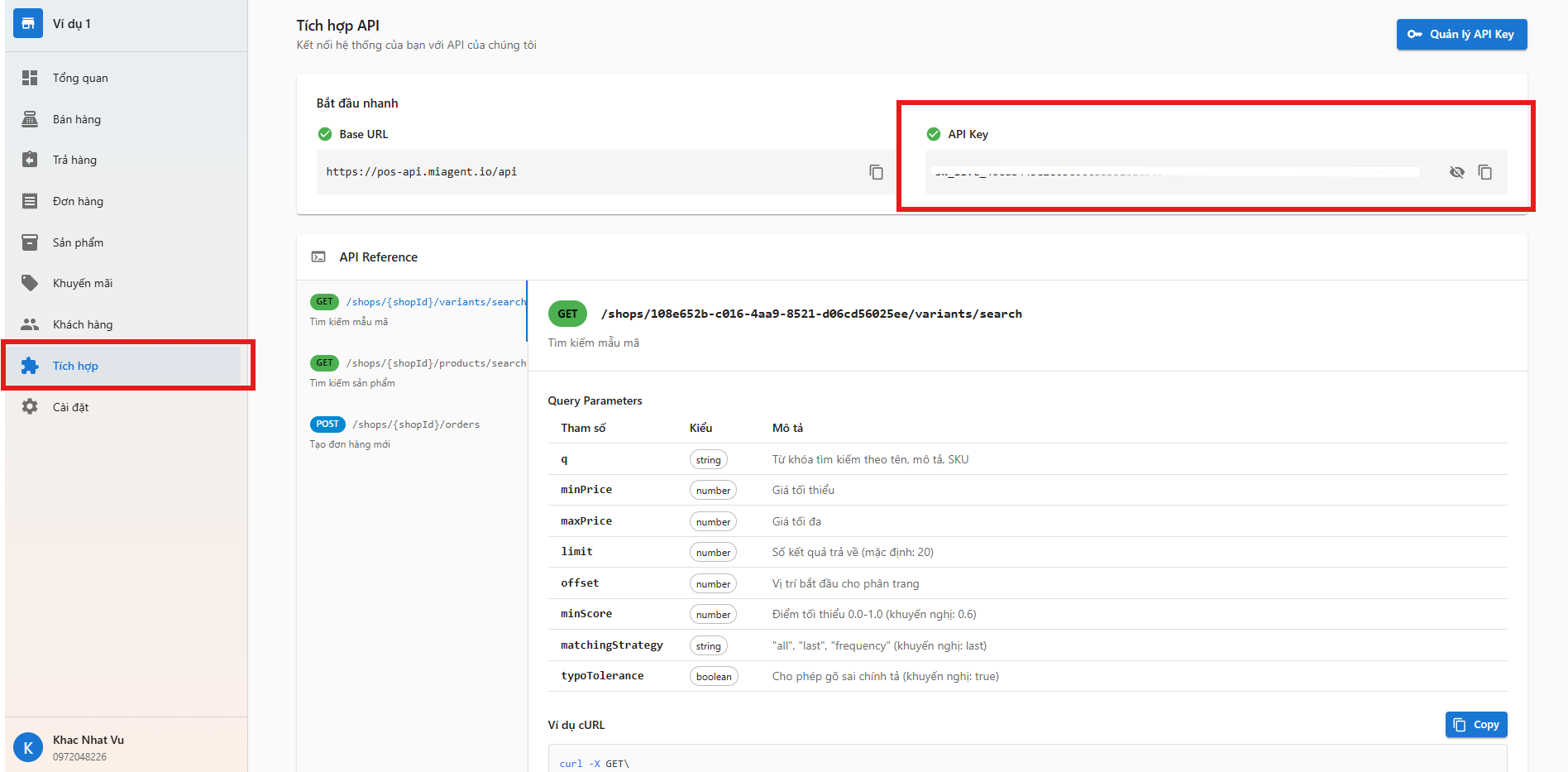Copy the Base URL to clipboard

[876, 172]
